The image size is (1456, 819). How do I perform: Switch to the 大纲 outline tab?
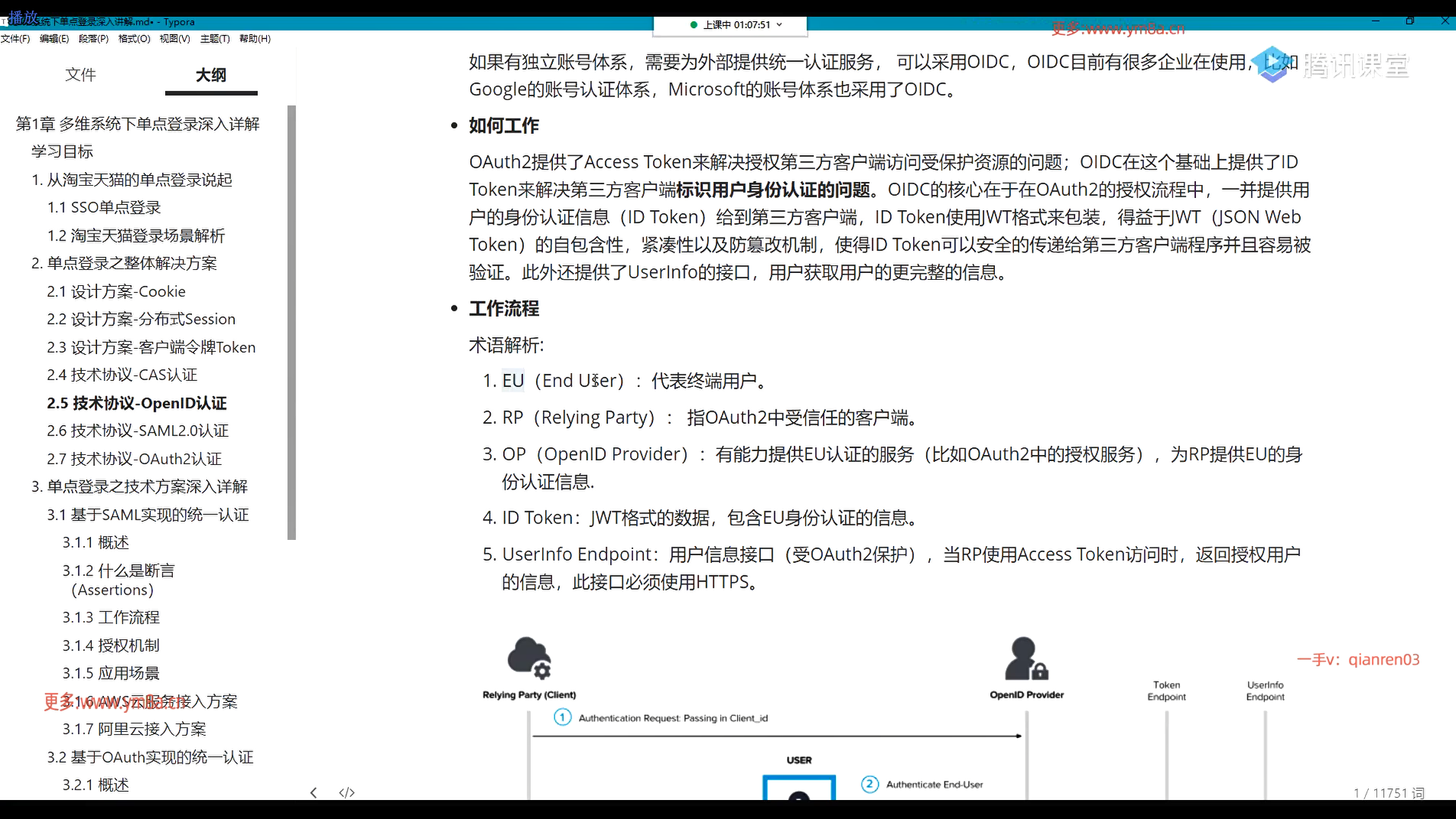click(x=211, y=74)
